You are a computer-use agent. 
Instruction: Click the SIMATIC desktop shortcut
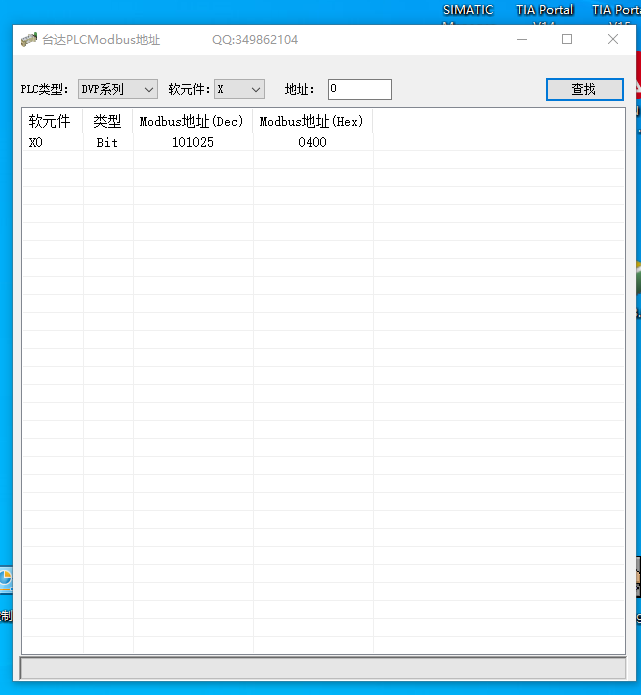tap(468, 11)
